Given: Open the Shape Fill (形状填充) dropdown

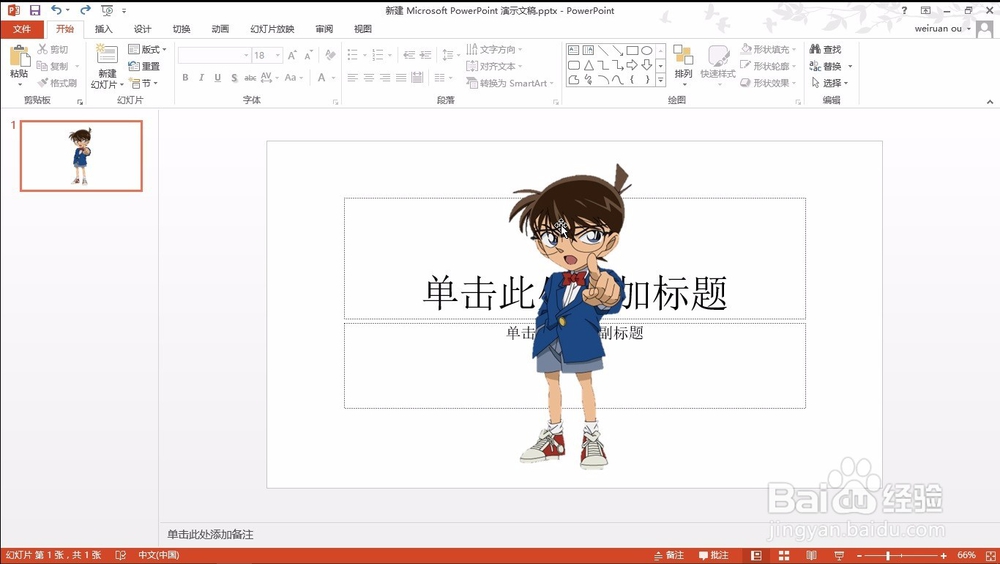Looking at the screenshot, I should point(768,49).
